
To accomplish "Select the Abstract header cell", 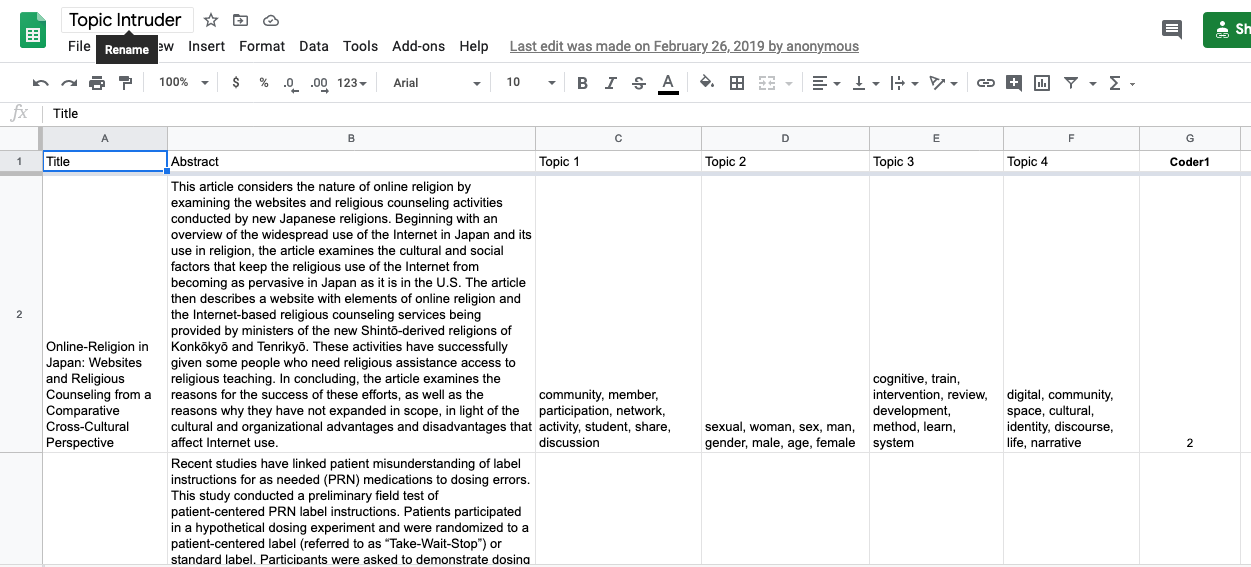I will point(351,161).
